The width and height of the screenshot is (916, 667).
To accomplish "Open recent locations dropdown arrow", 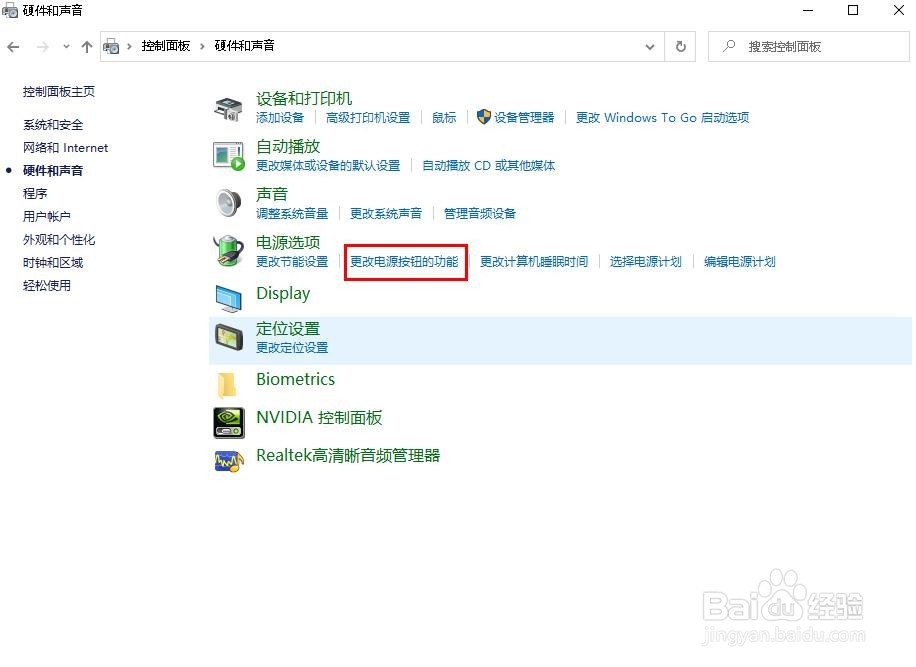I will click(66, 47).
